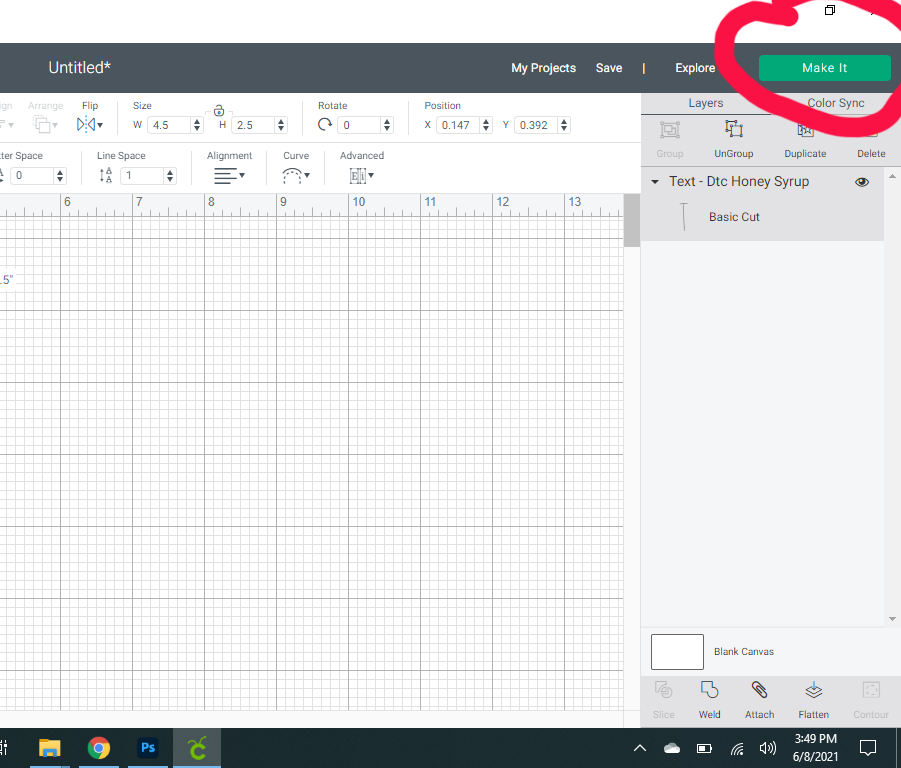Click the Line Space stepper arrows
The image size is (901, 768).
tap(170, 176)
